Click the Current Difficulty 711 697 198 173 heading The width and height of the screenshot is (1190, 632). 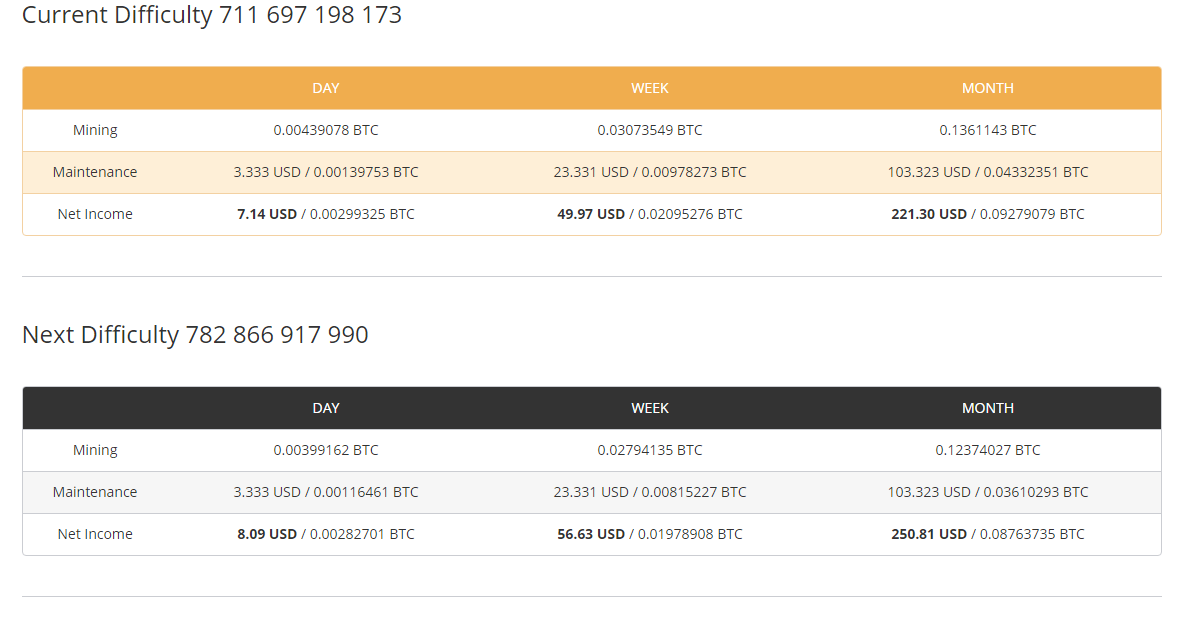pos(211,15)
